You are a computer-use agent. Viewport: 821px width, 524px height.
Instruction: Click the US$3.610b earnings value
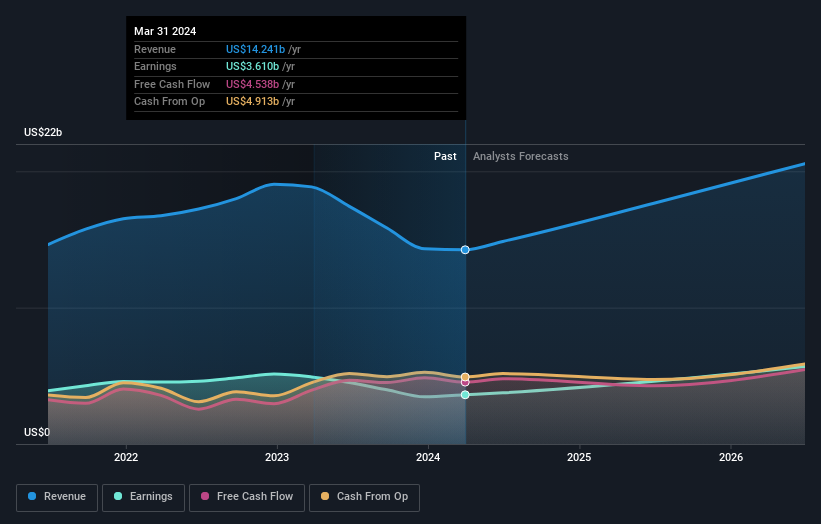coord(252,66)
